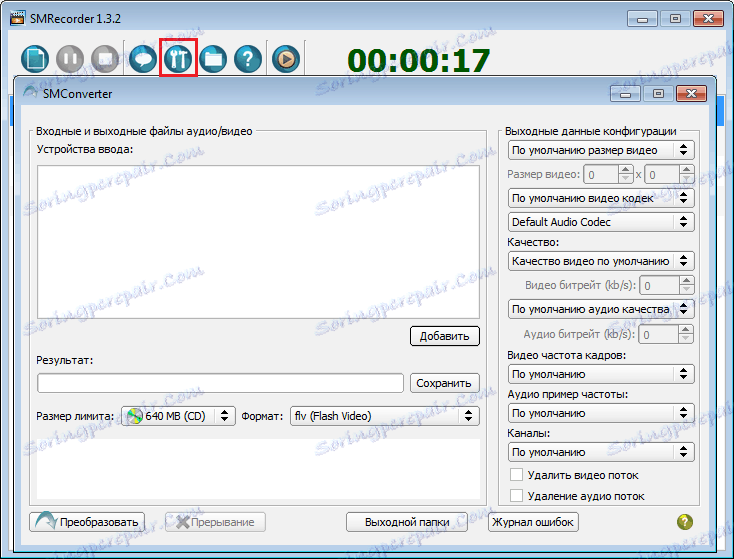
Task: Maximize the SMConverter window
Action: 658,94
